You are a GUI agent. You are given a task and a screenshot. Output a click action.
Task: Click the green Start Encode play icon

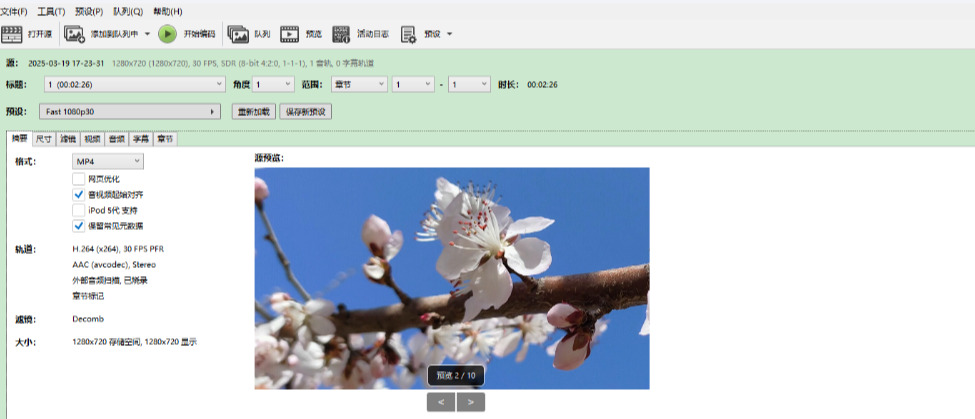[167, 34]
